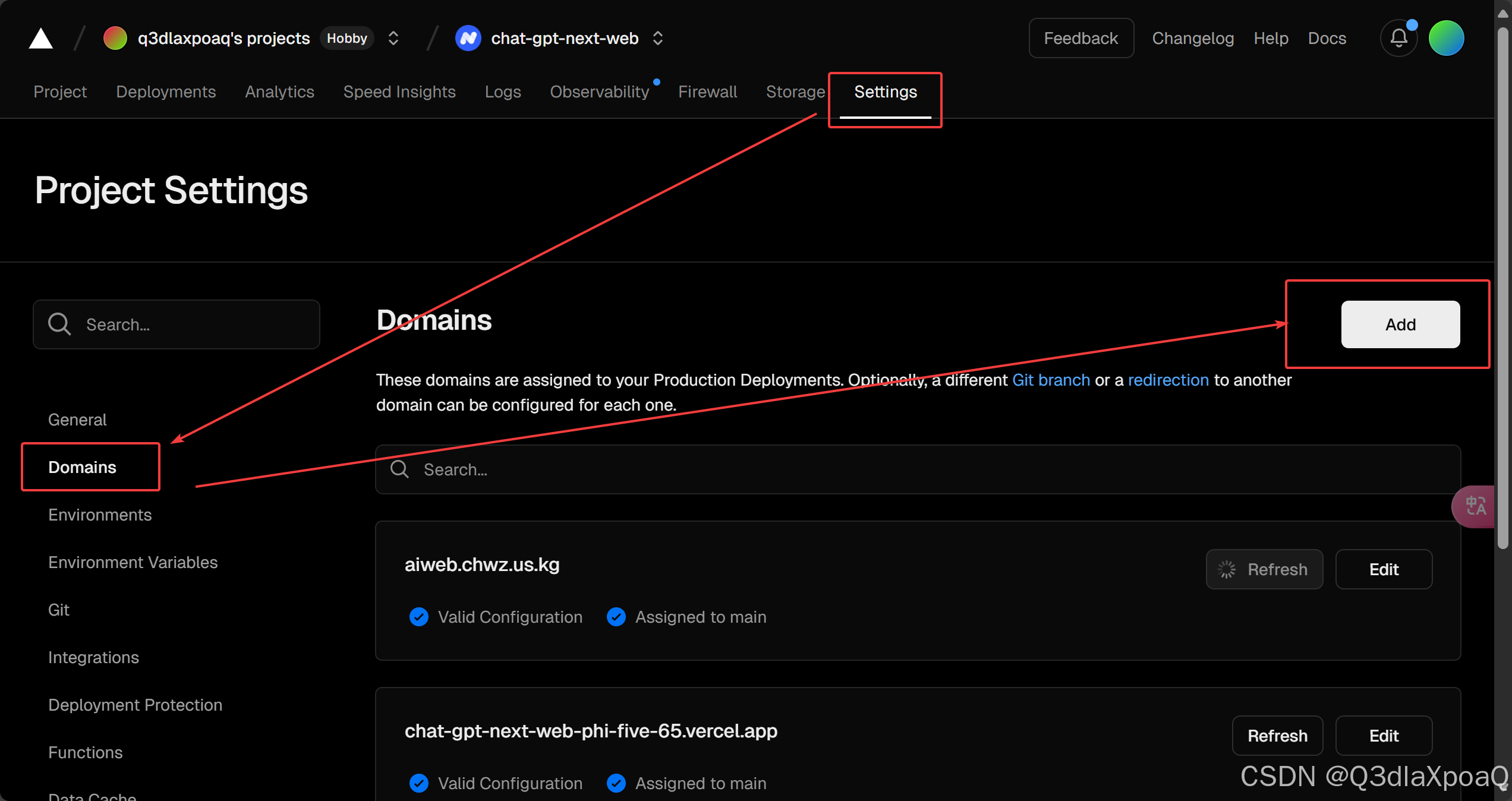Expand the team switcher chevrons
Viewport: 1512px width, 801px height.
point(393,39)
